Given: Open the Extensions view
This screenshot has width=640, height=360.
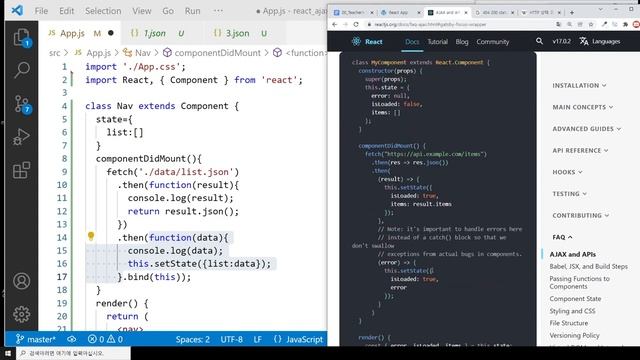Looking at the screenshot, I should pos(22,170).
